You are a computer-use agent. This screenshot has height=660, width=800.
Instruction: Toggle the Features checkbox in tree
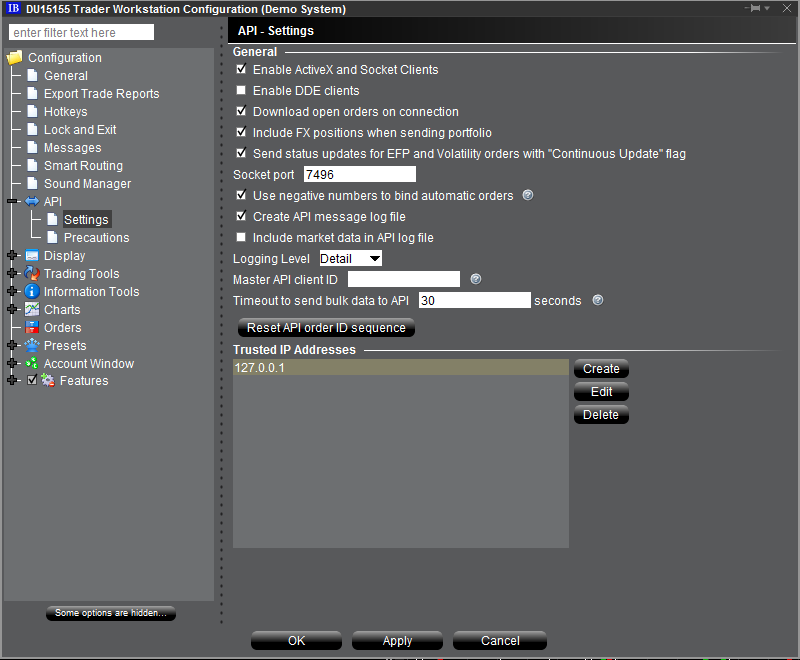32,380
